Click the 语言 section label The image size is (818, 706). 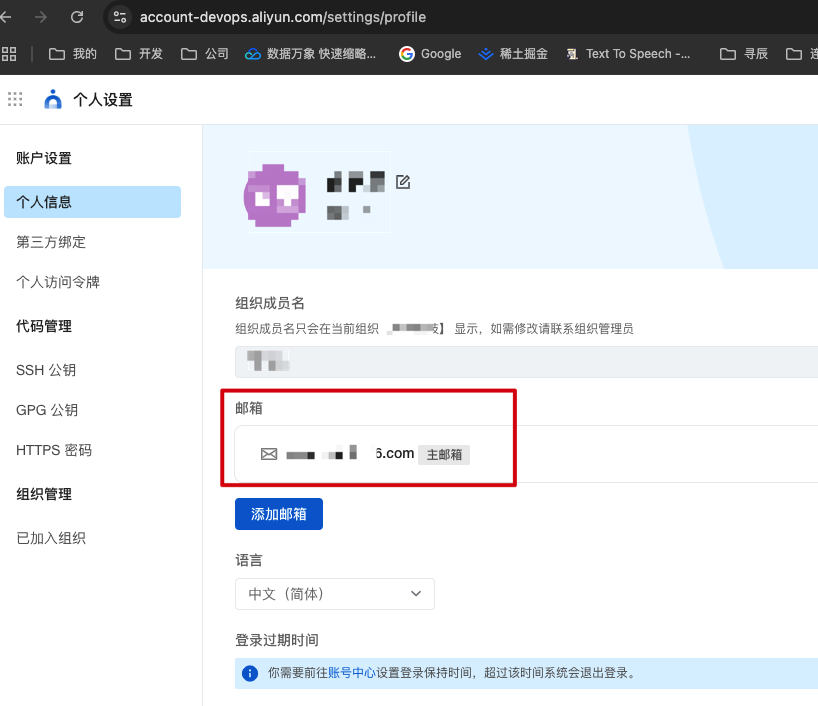tap(249, 560)
